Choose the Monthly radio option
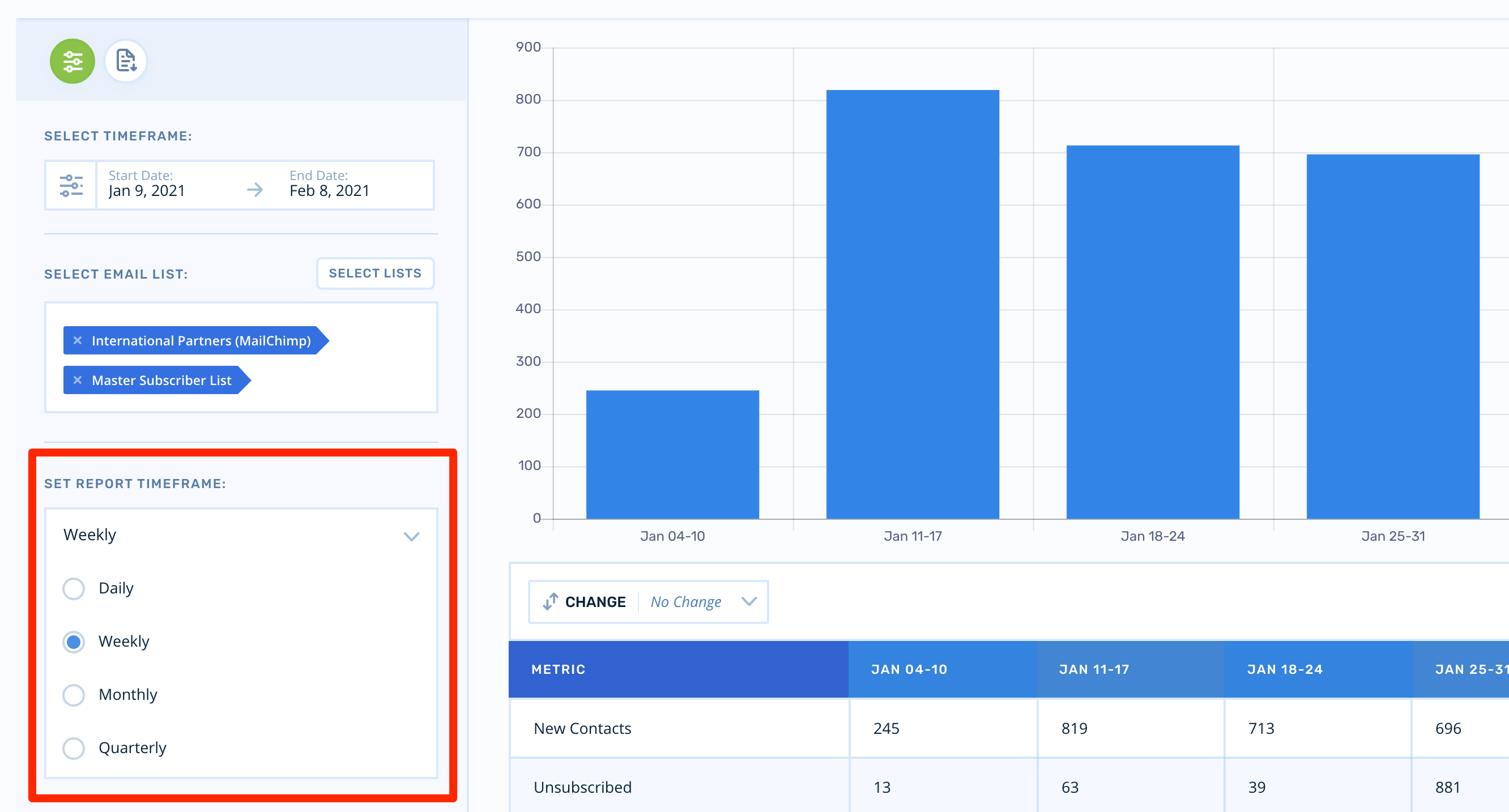The image size is (1509, 812). coord(74,695)
